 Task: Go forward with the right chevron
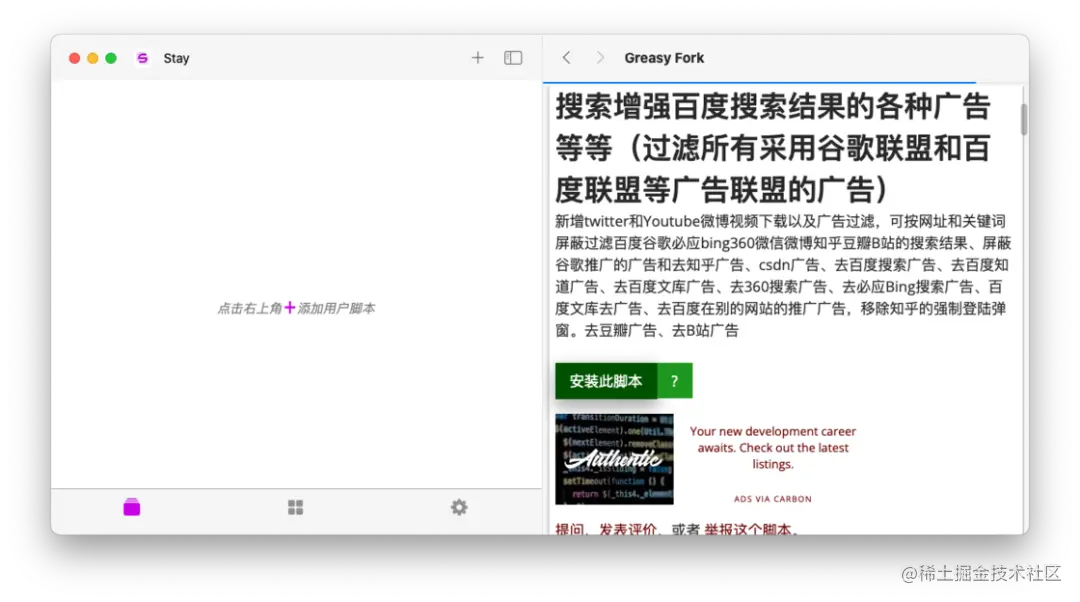600,58
